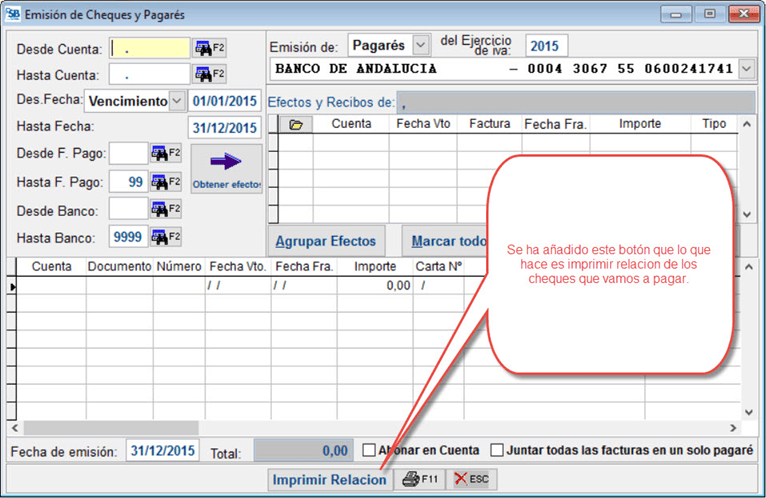Image resolution: width=766 pixels, height=498 pixels.
Task: Click lower grid vertical scroll-down arrow
Action: point(749,412)
